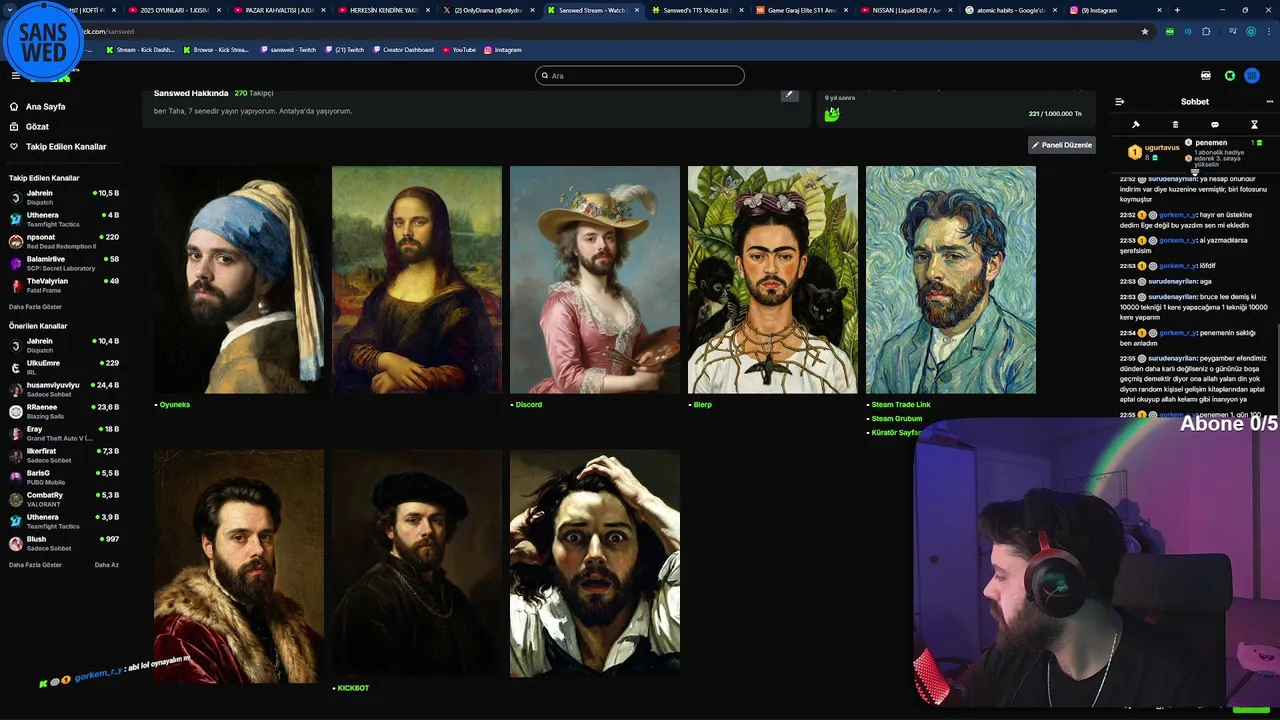
Task: Open the Frida Kahlo style portrait panel
Action: tap(773, 280)
